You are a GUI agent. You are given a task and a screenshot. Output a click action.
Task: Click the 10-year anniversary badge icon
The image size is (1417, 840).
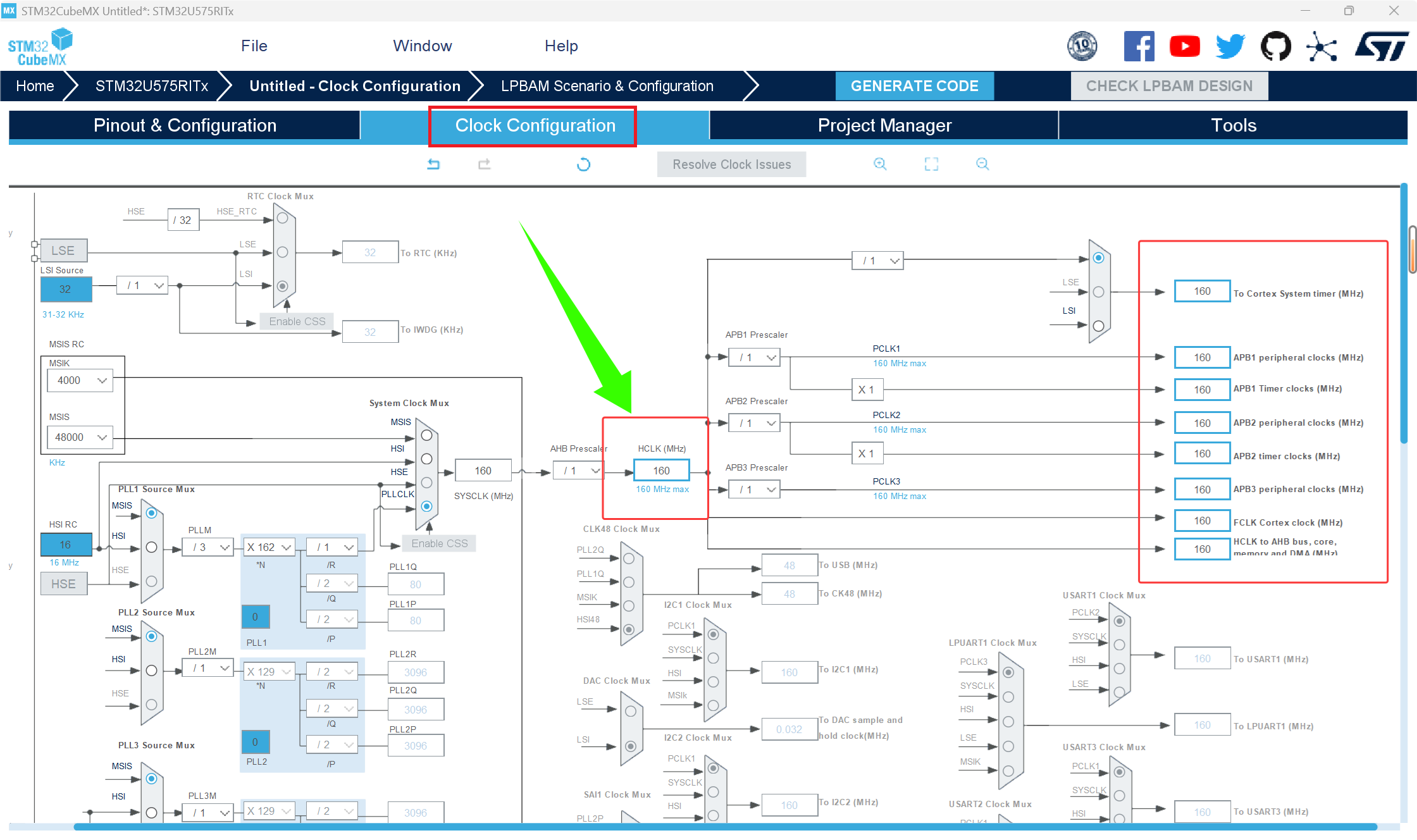coord(1082,46)
